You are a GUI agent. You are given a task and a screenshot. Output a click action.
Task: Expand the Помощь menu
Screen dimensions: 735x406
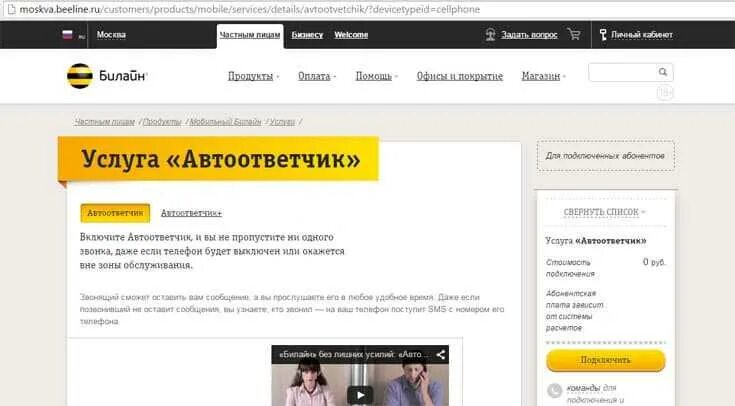[376, 76]
